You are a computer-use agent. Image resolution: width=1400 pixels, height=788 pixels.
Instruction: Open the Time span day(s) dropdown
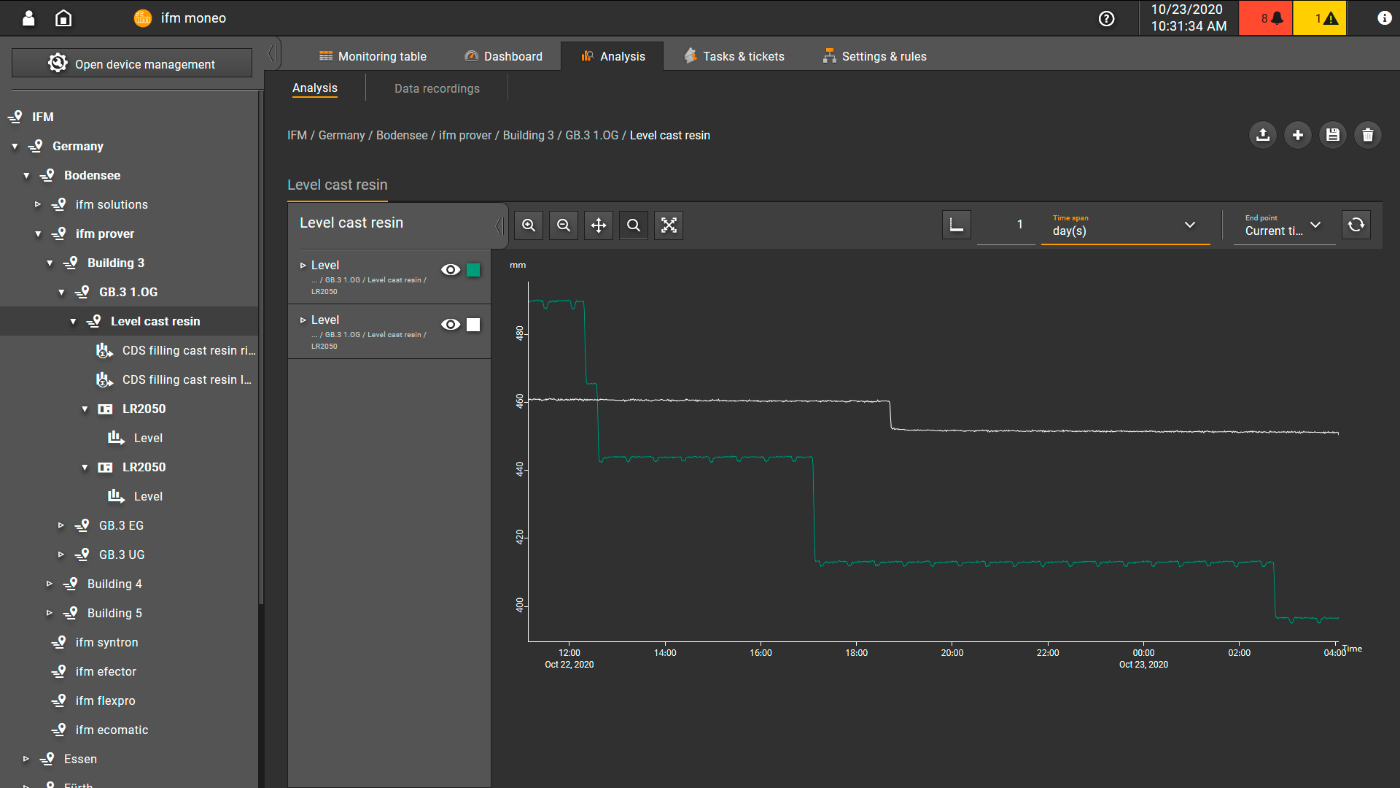(x=1189, y=225)
